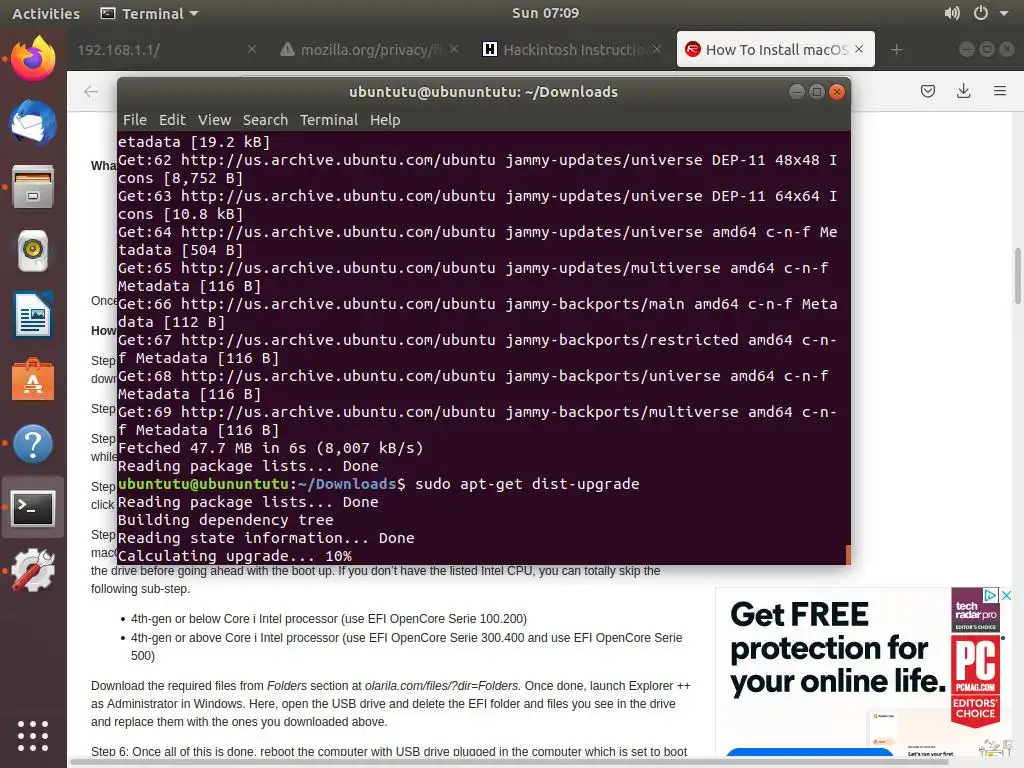Close the How To Install macOS tab
Screen dimensions: 1024x768
859,49
